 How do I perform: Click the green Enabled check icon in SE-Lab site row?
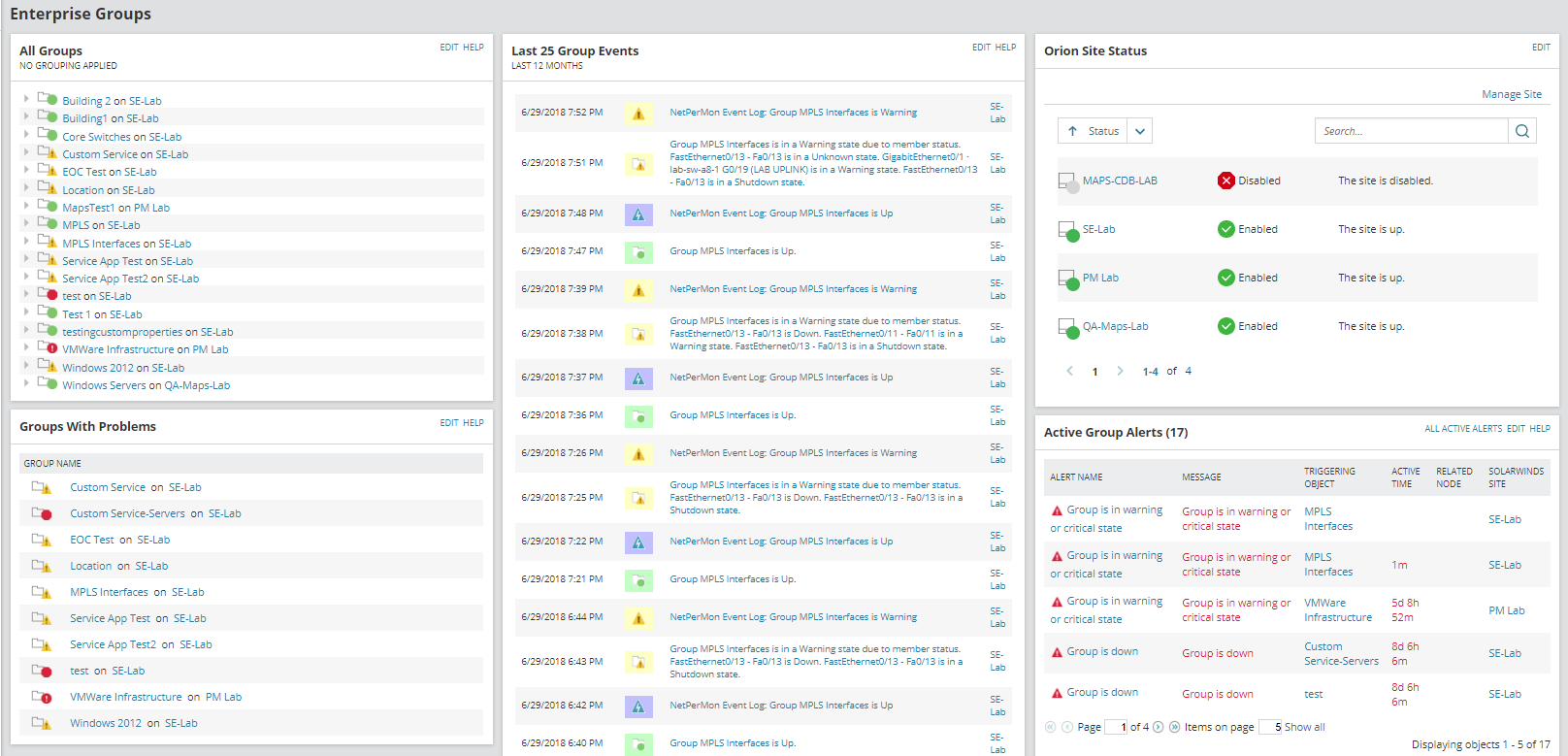tap(1226, 229)
